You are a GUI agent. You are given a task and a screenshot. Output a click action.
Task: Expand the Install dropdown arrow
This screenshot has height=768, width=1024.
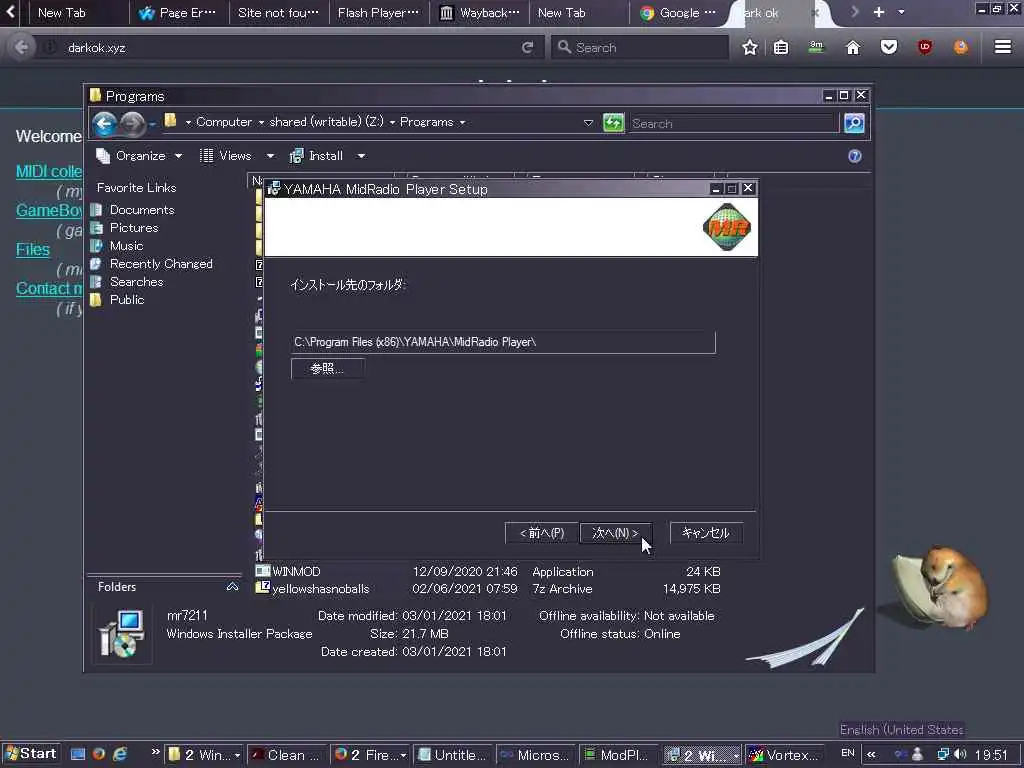pyautogui.click(x=361, y=156)
